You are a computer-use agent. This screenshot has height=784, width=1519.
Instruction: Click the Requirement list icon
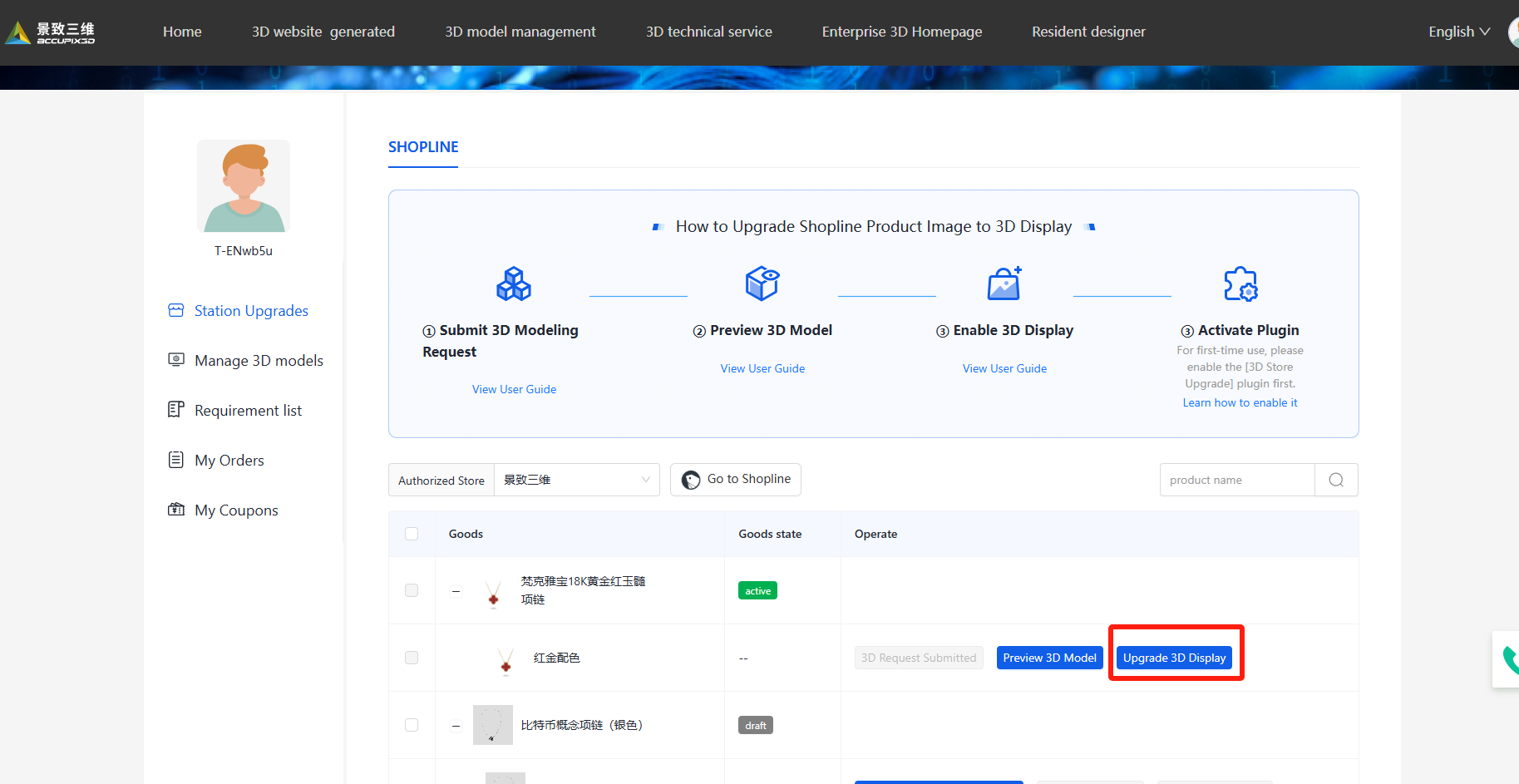(176, 410)
